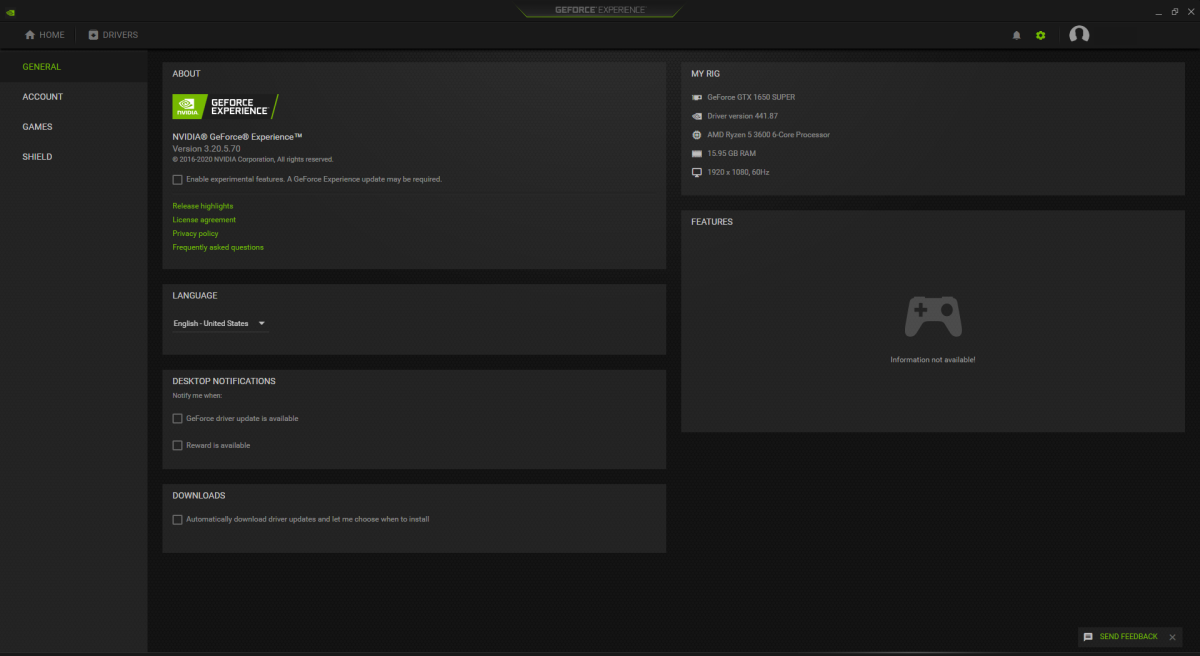The image size is (1200, 656).
Task: Click the GEFORCE EXPERIENCE title banner
Action: 600,10
